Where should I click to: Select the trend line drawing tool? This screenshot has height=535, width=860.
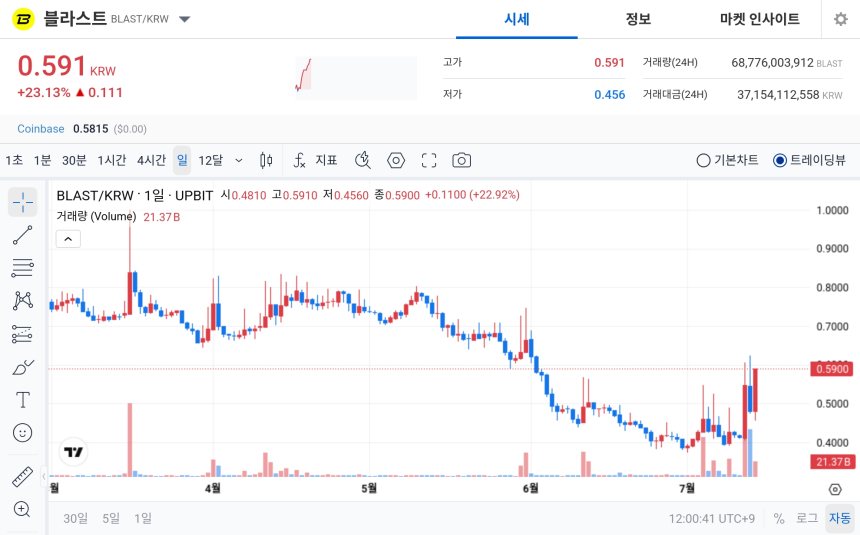point(22,235)
